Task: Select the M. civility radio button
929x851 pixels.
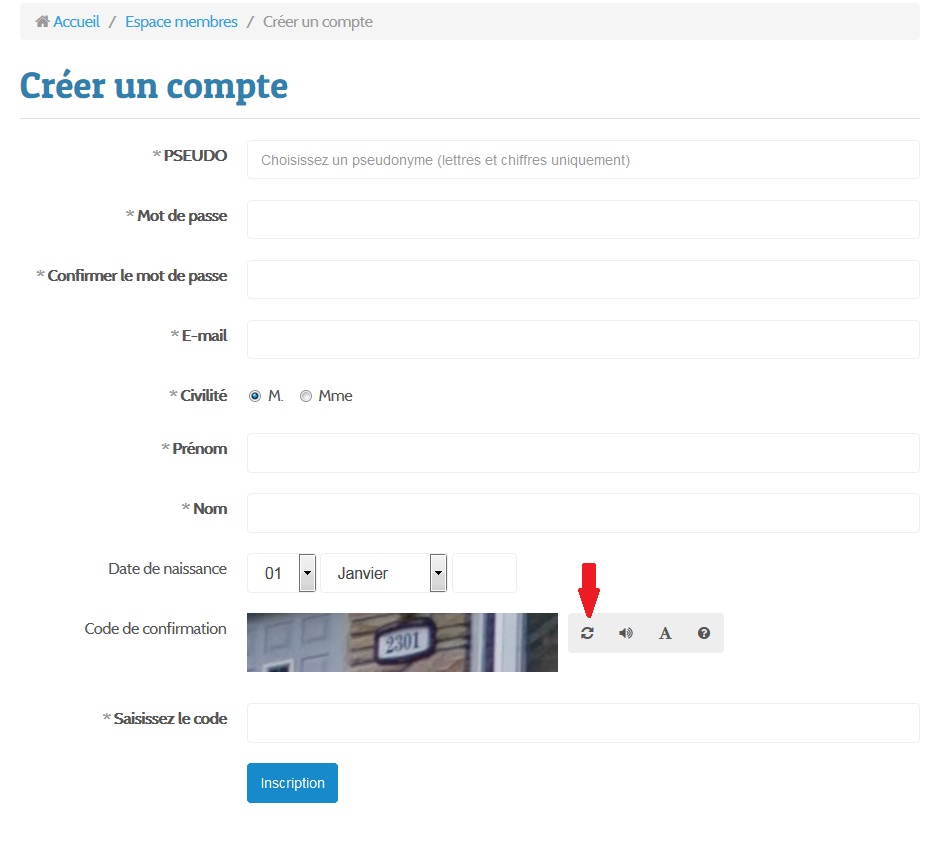Action: pos(255,396)
